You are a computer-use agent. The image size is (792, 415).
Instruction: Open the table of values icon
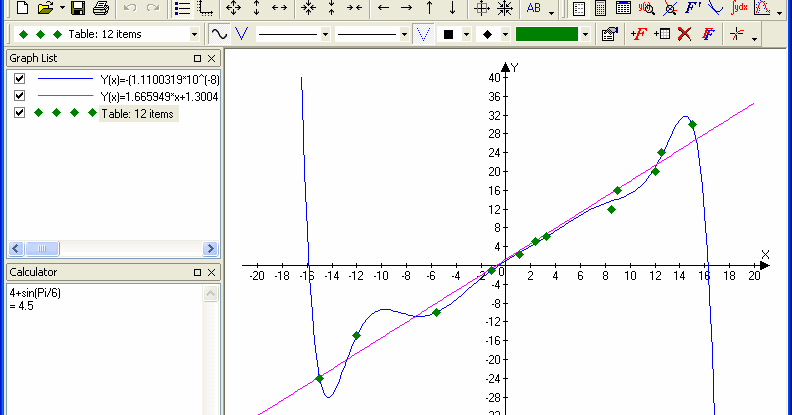point(623,8)
